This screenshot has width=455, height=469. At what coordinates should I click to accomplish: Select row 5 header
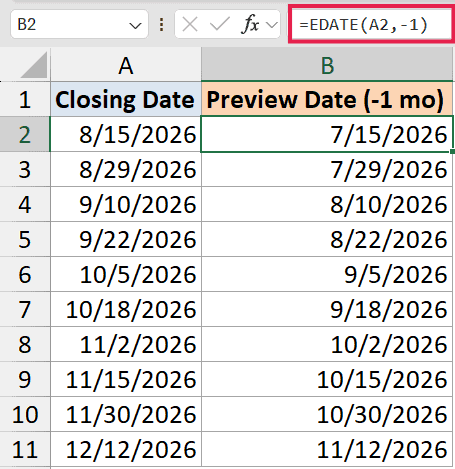[25, 239]
